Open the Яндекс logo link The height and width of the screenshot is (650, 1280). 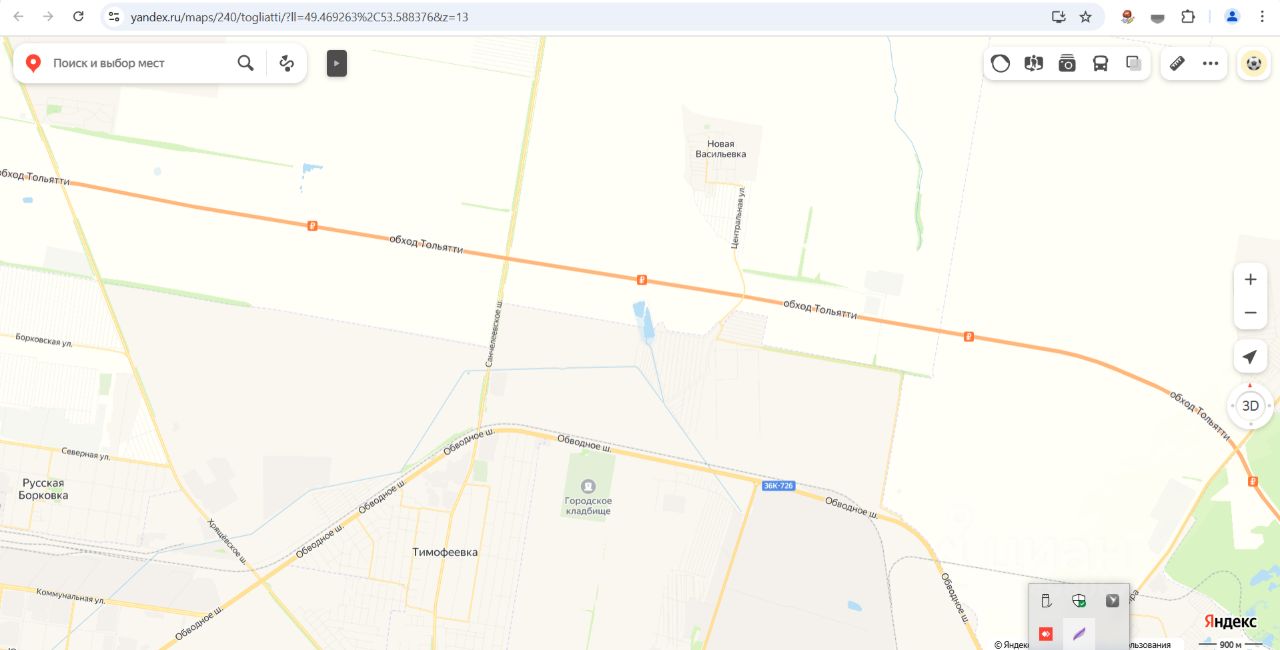click(x=1230, y=622)
